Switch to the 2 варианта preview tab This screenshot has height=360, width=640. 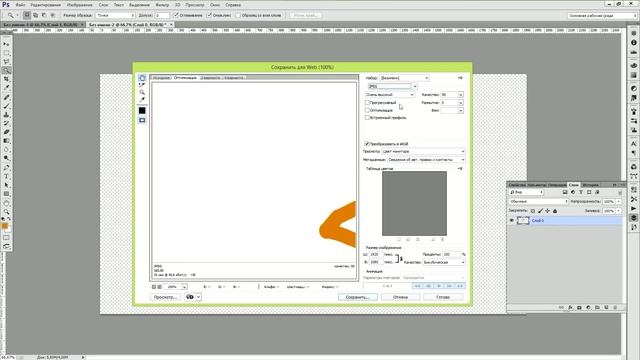click(x=211, y=78)
